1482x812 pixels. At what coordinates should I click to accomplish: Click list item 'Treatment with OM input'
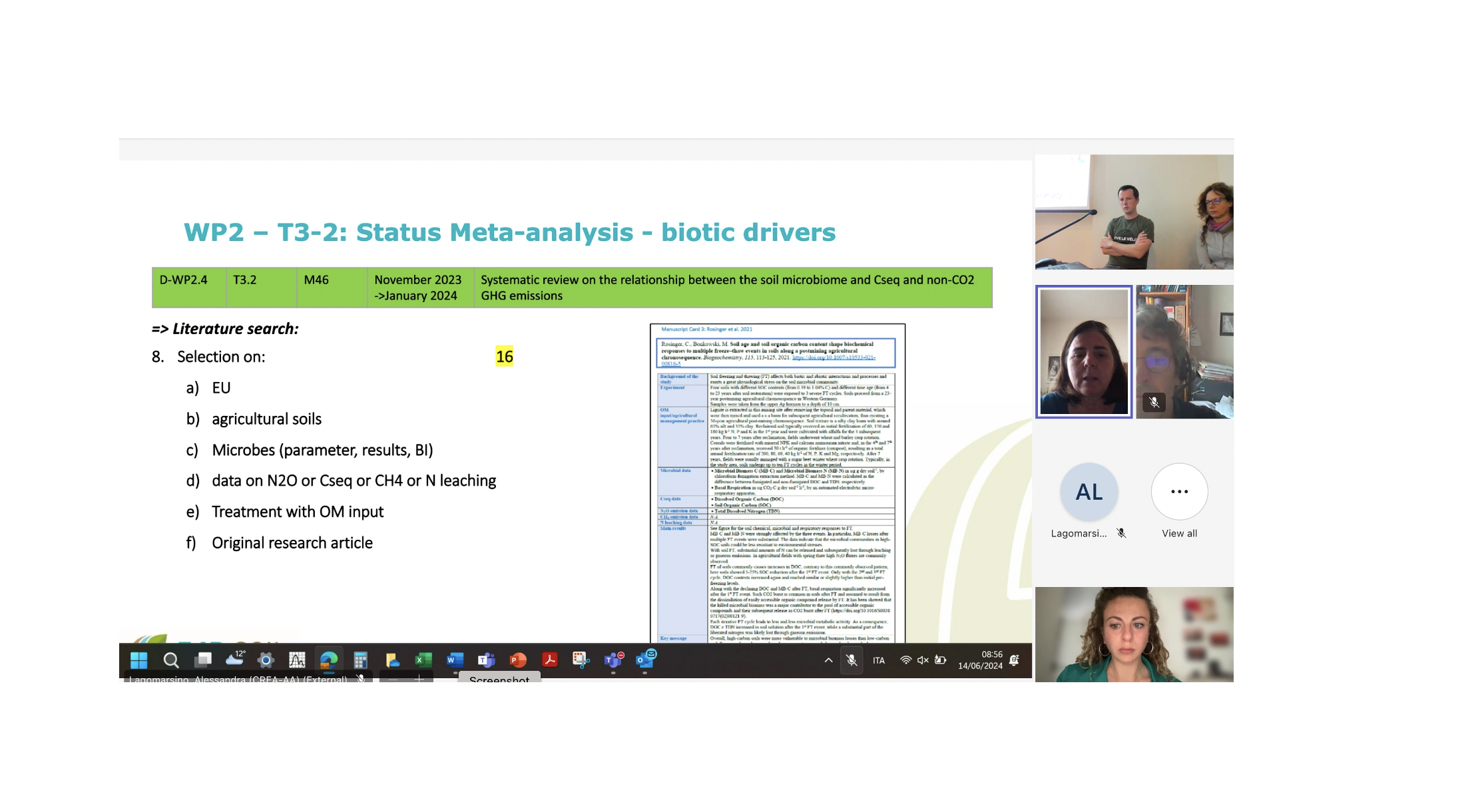coord(298,512)
